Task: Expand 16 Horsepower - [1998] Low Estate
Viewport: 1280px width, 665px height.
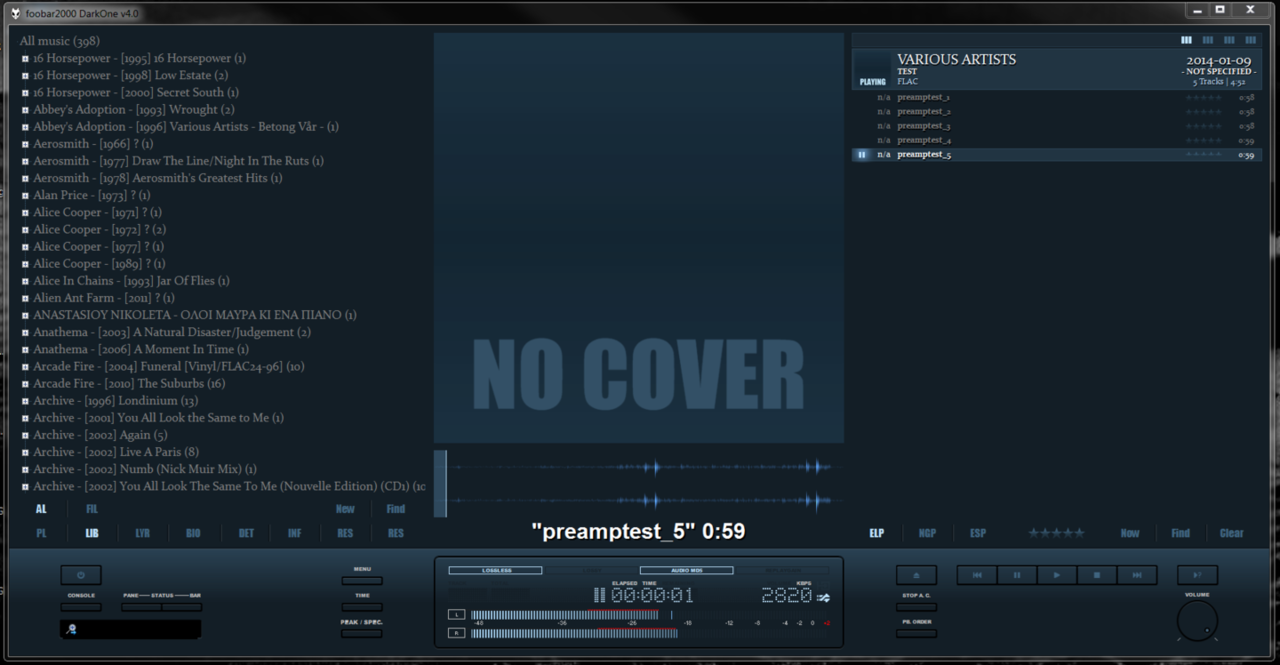Action: pos(25,76)
